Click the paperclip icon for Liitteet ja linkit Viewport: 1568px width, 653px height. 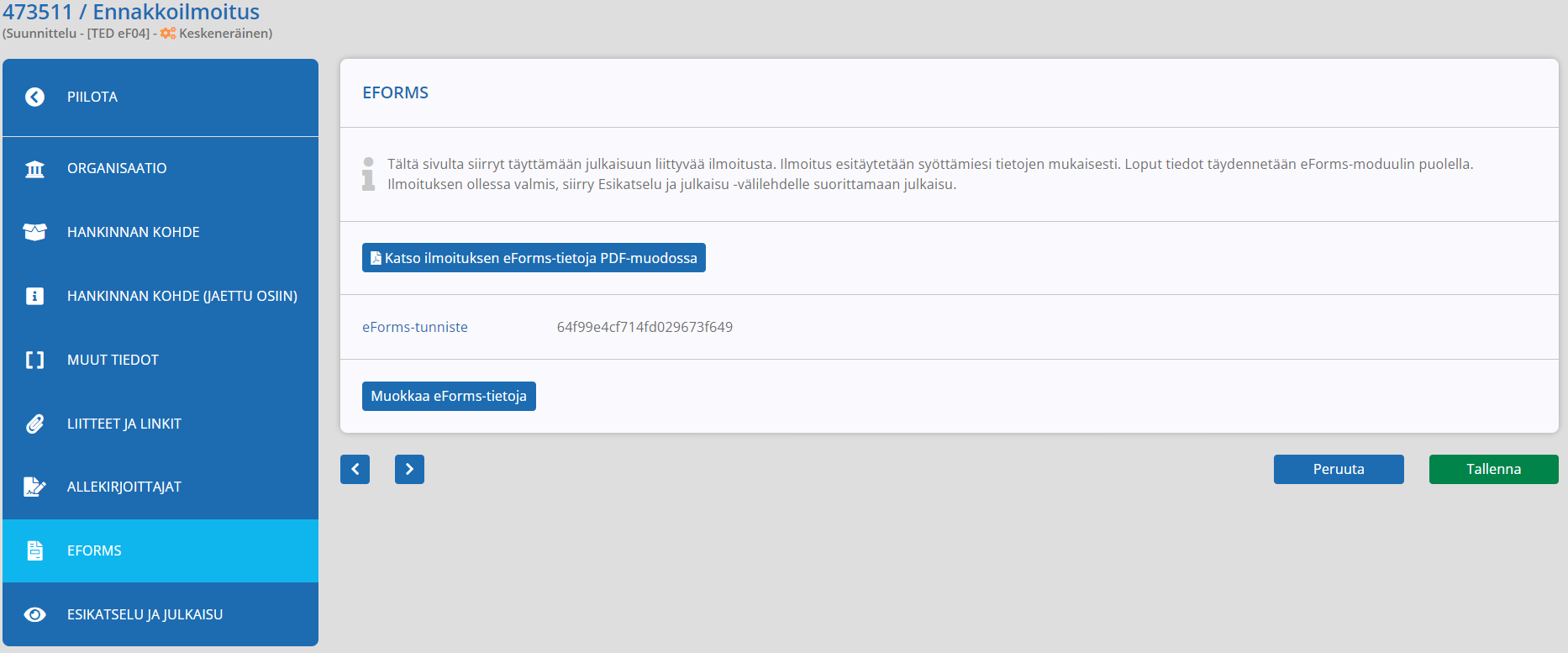pos(34,424)
